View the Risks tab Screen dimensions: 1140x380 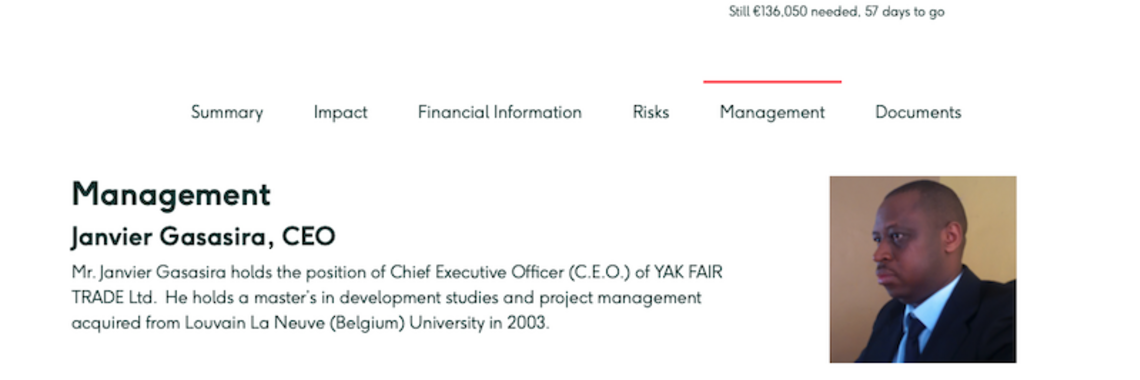point(651,113)
